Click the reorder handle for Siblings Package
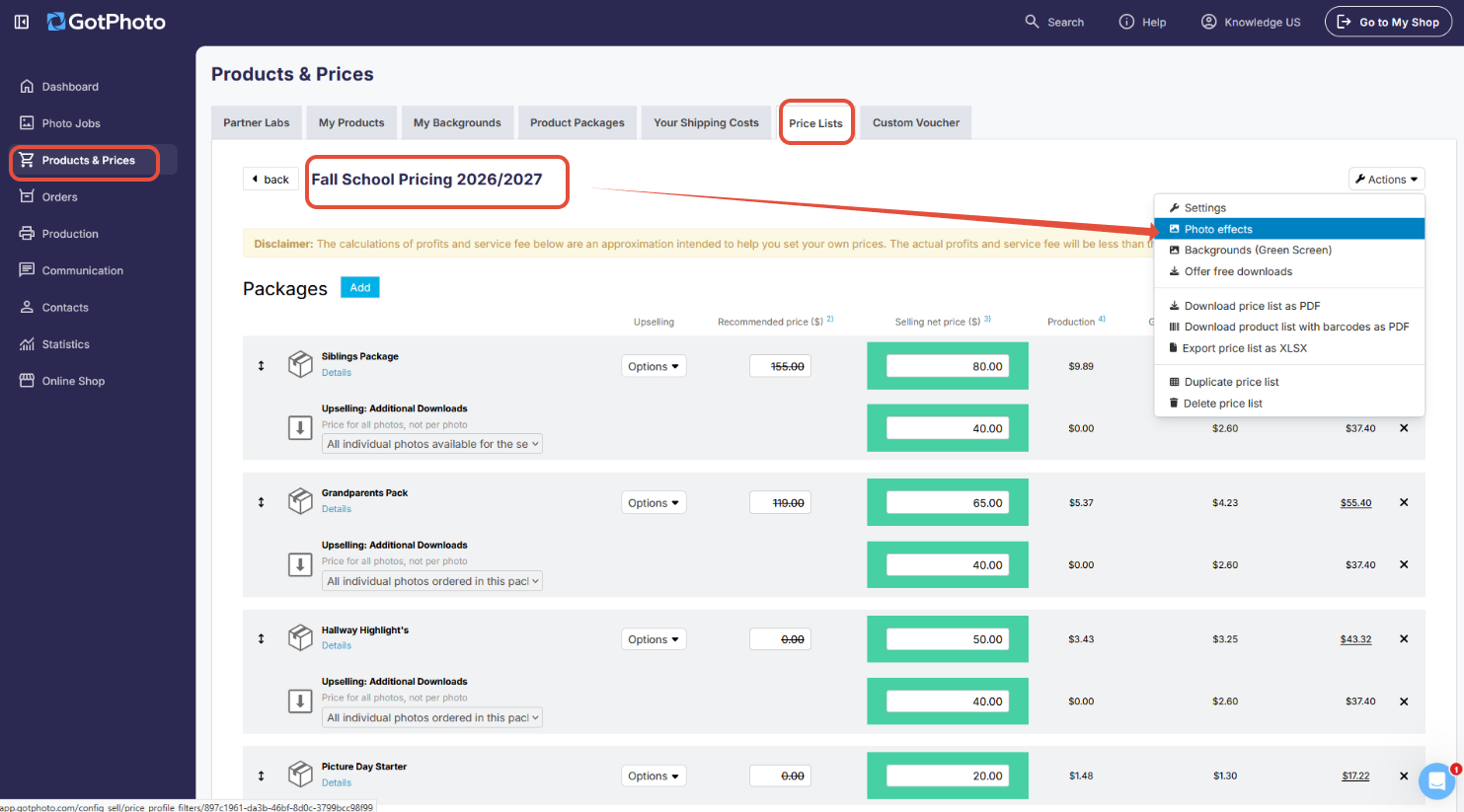The width and height of the screenshot is (1464, 812). point(262,366)
